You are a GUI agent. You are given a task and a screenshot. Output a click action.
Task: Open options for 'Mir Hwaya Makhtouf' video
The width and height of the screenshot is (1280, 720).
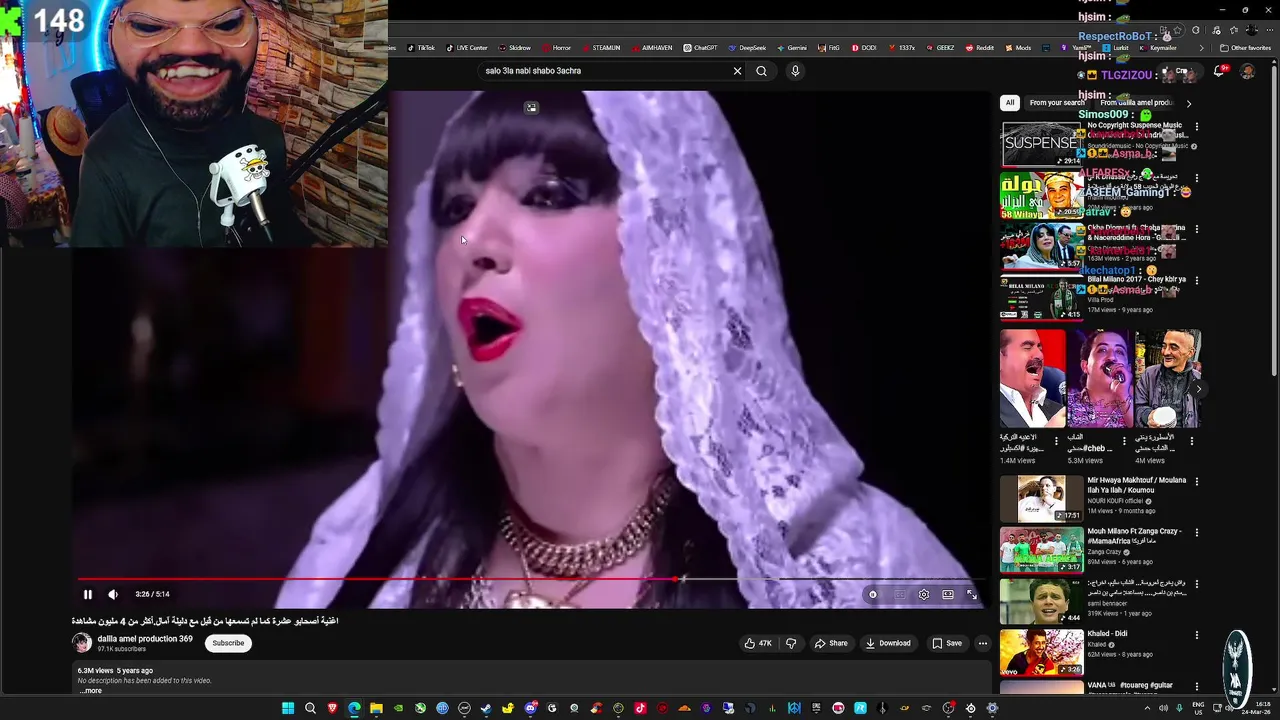1196,481
